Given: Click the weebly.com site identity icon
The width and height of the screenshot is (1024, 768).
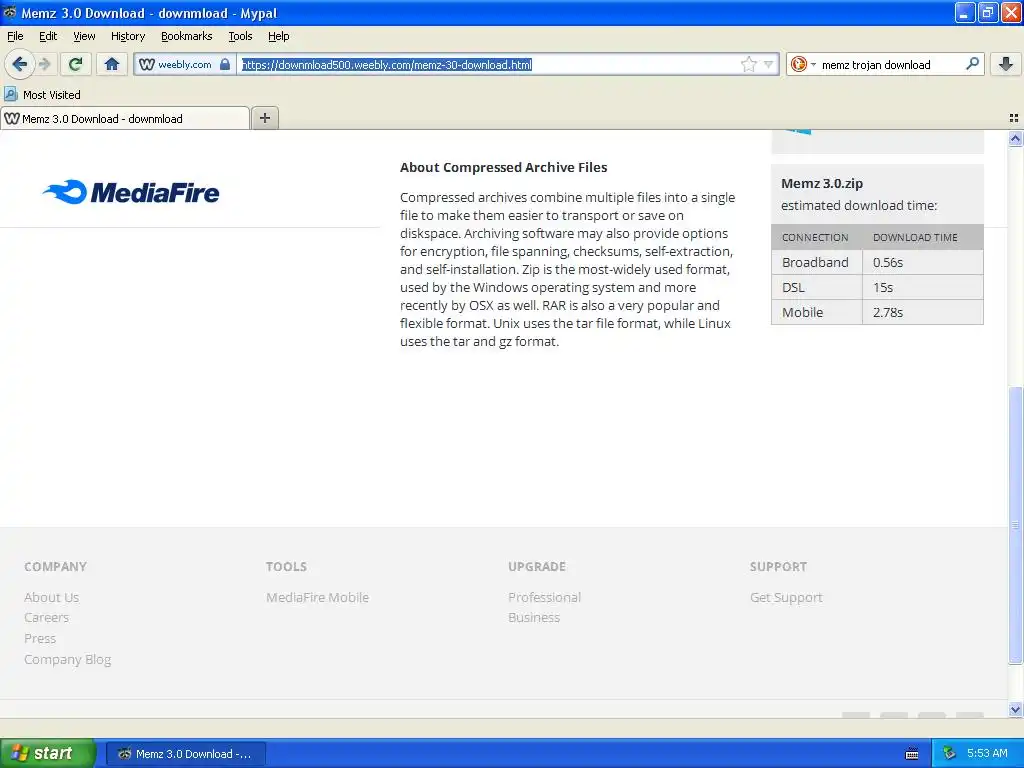Looking at the screenshot, I should [147, 64].
